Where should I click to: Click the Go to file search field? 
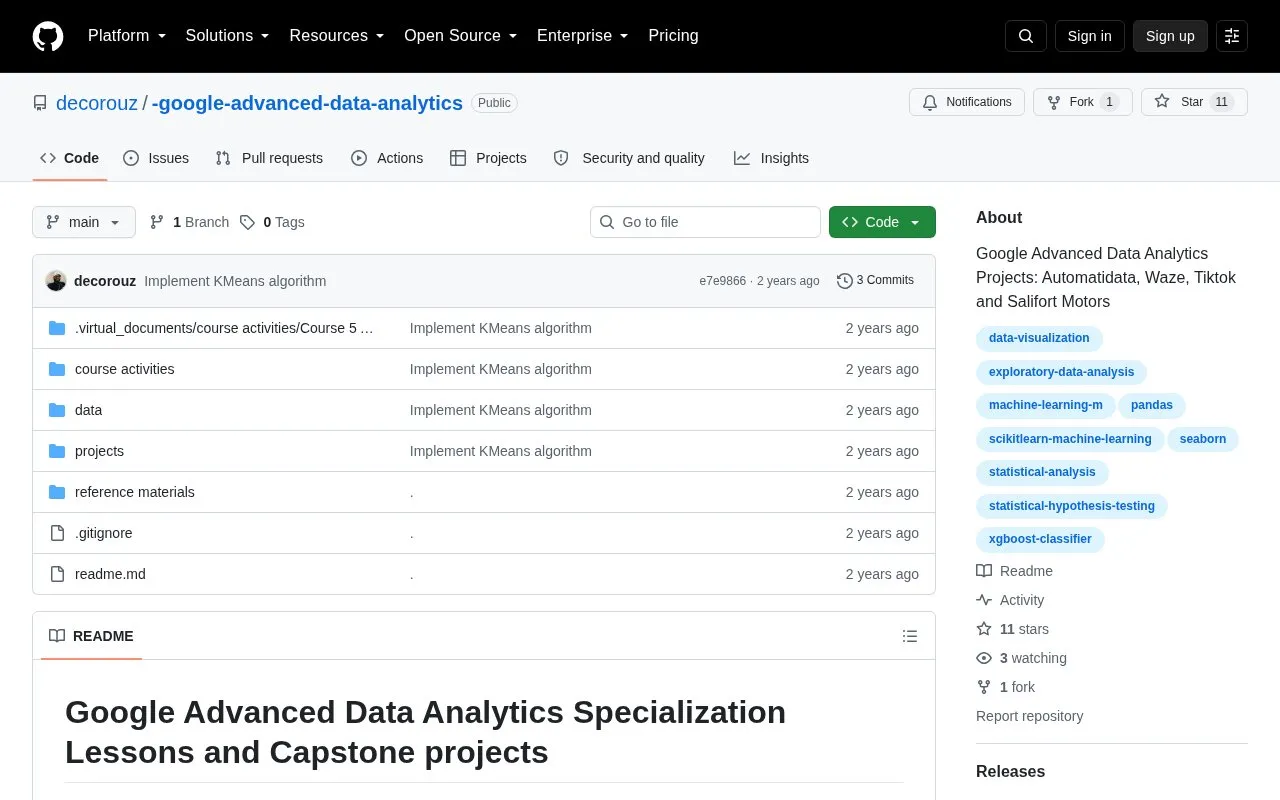pyautogui.click(x=705, y=222)
